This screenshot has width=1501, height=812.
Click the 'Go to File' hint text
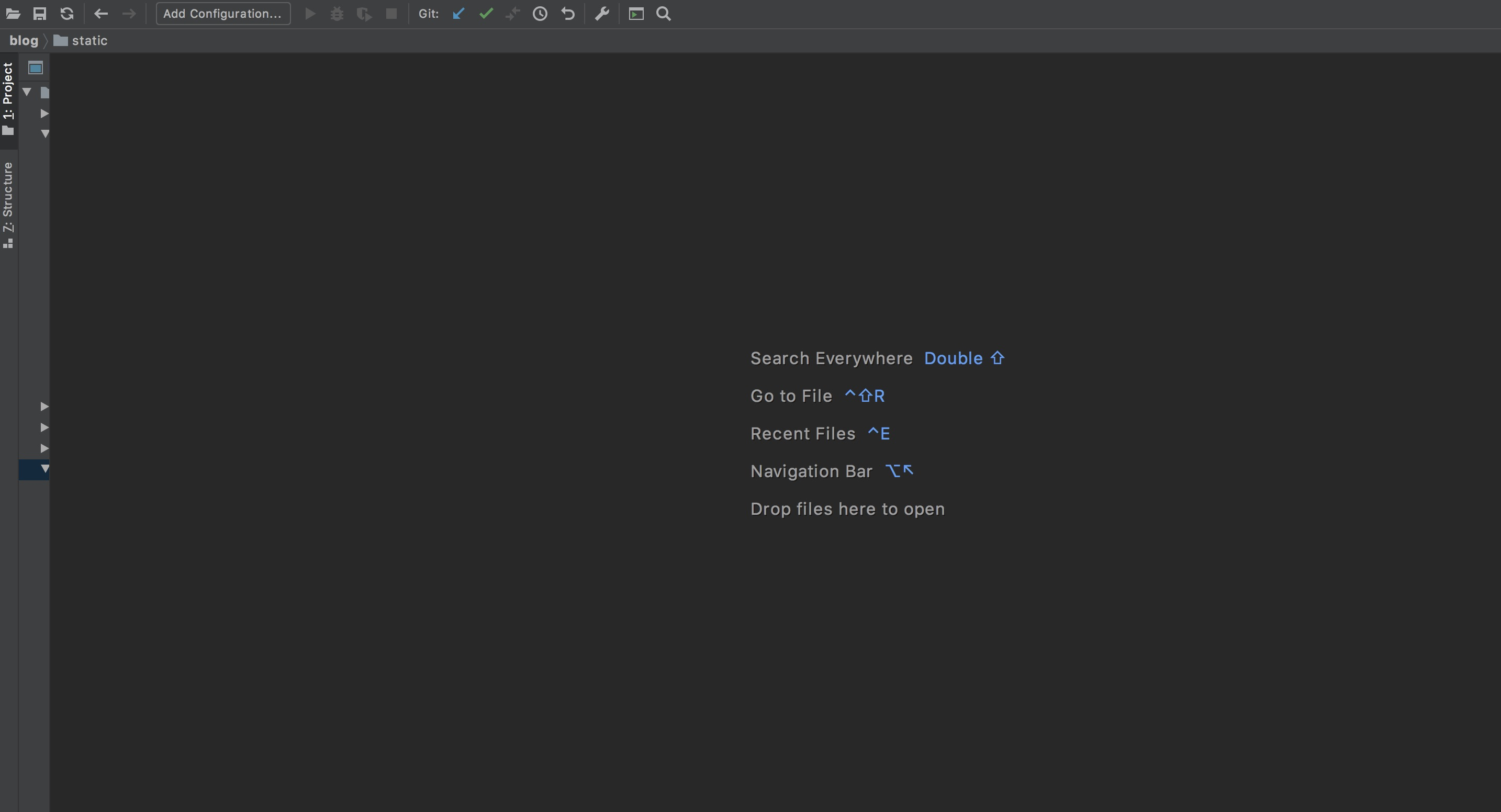click(791, 396)
